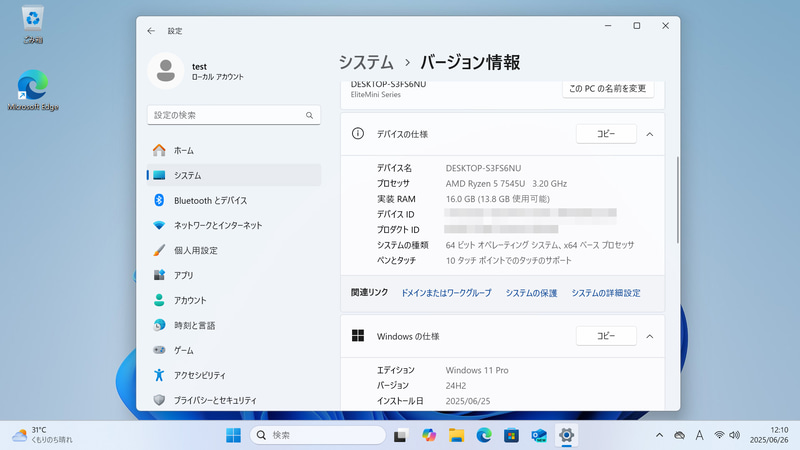Click the info icon beside デバイスの仕様
The height and width of the screenshot is (450, 800).
(358, 134)
